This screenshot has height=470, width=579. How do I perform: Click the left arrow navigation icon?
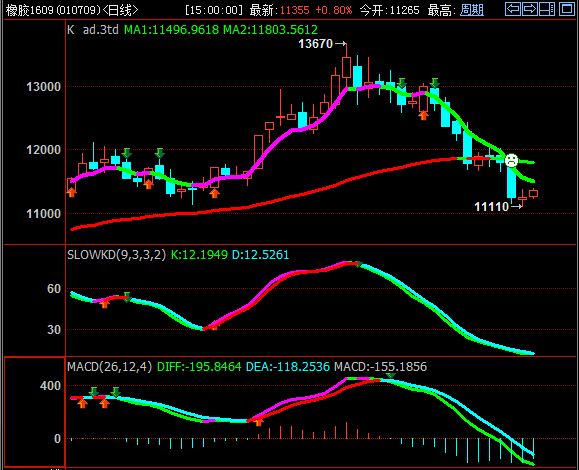tap(513, 9)
